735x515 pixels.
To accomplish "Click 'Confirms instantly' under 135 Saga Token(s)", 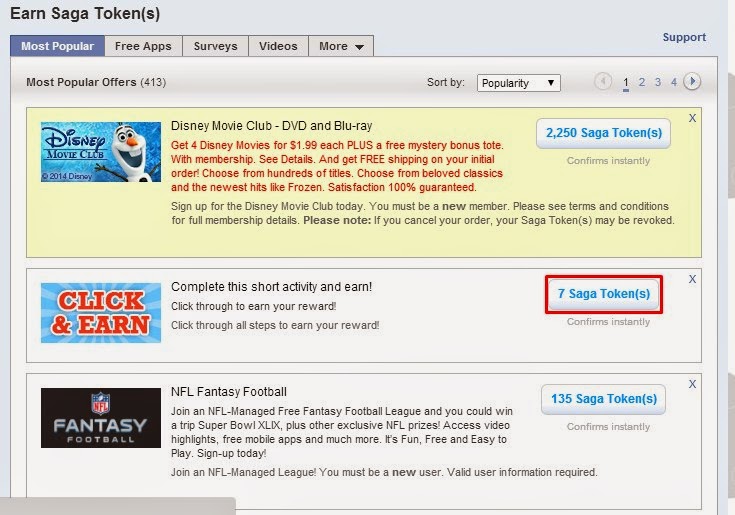I will pos(608,427).
